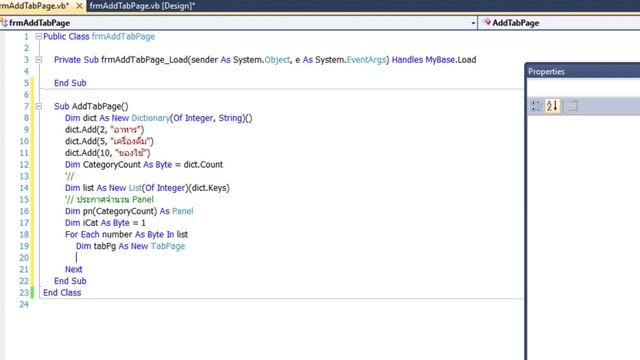
Task: Click the empty comment on line 13
Action: tap(69, 176)
